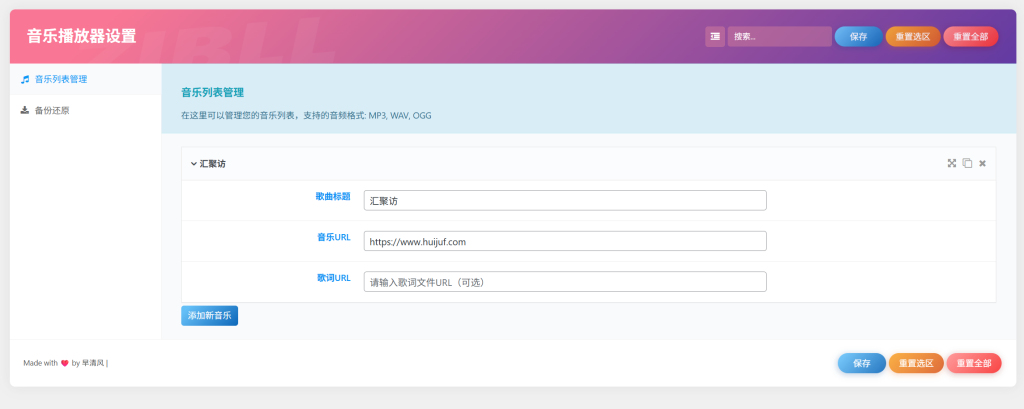Click the 歌词URL label
The height and width of the screenshot is (409, 1024).
coord(334,278)
